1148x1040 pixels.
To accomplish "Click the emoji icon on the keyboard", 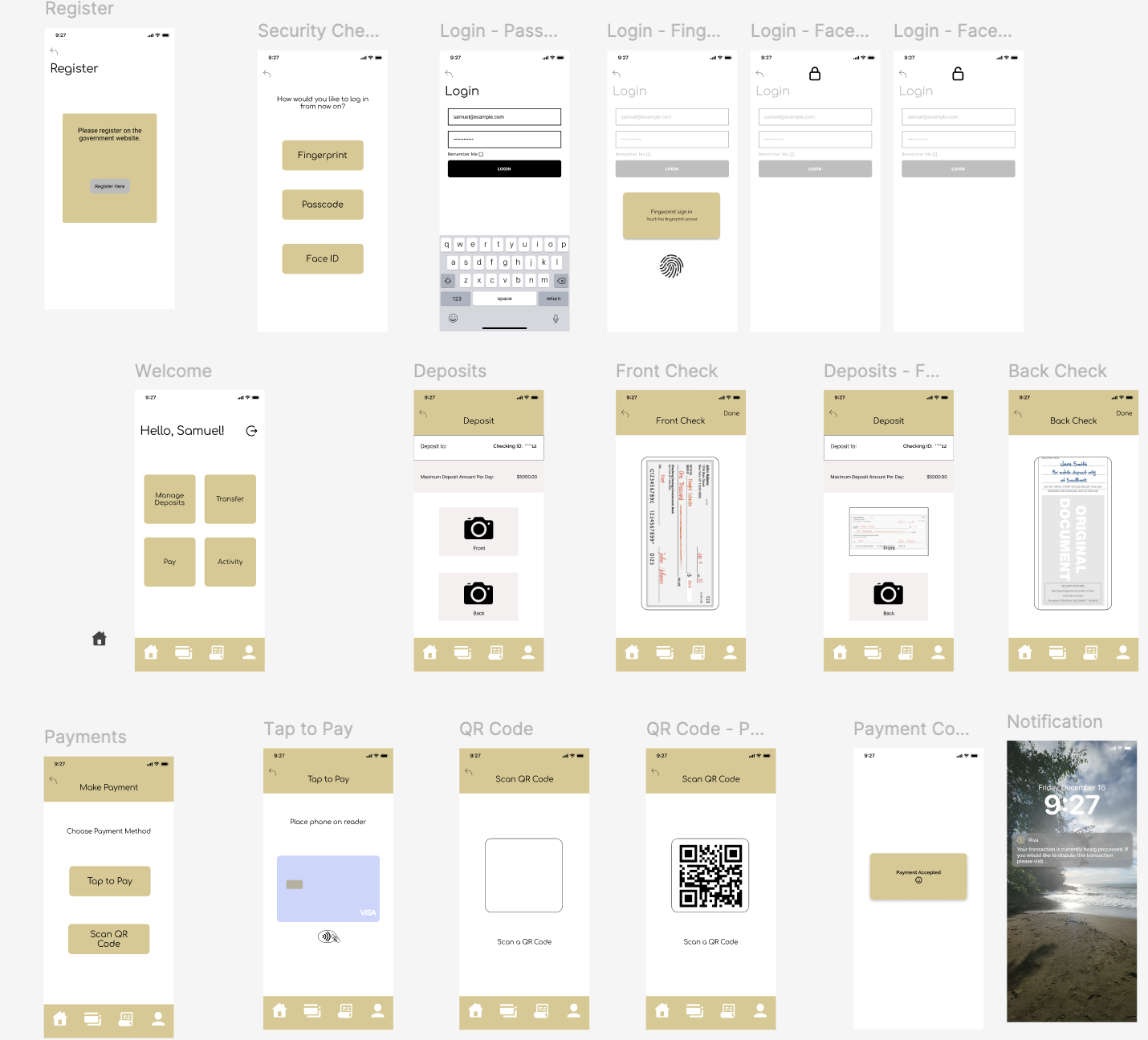I will point(453,319).
